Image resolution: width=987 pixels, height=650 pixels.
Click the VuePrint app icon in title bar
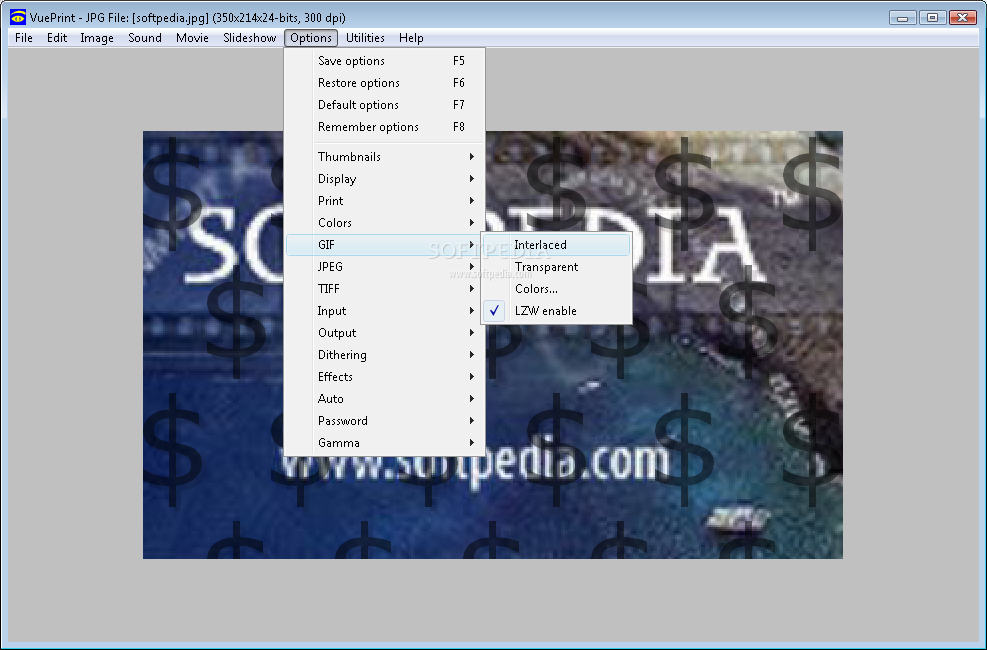click(18, 18)
